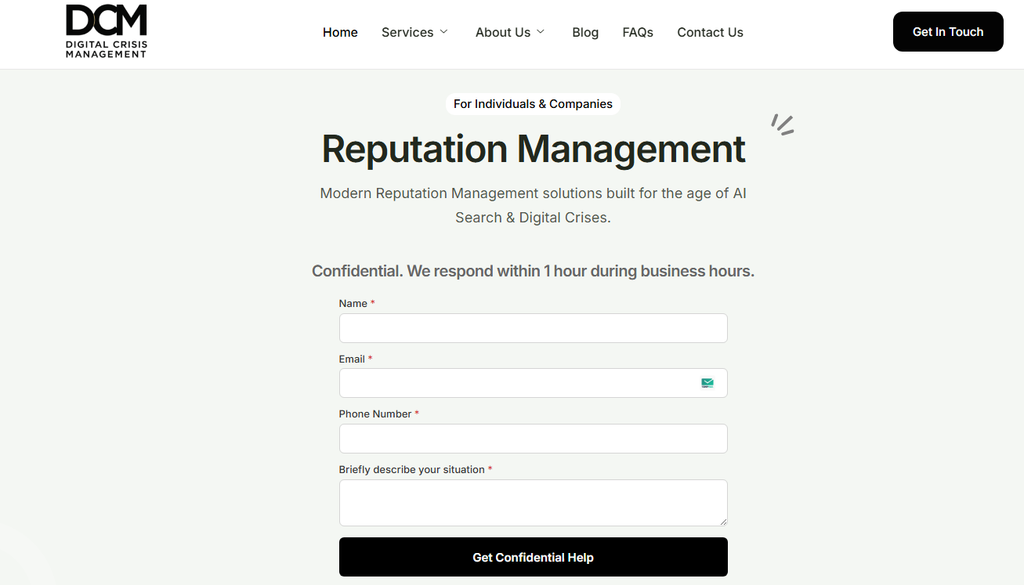
Task: Click the Get In Touch button
Action: tap(948, 31)
